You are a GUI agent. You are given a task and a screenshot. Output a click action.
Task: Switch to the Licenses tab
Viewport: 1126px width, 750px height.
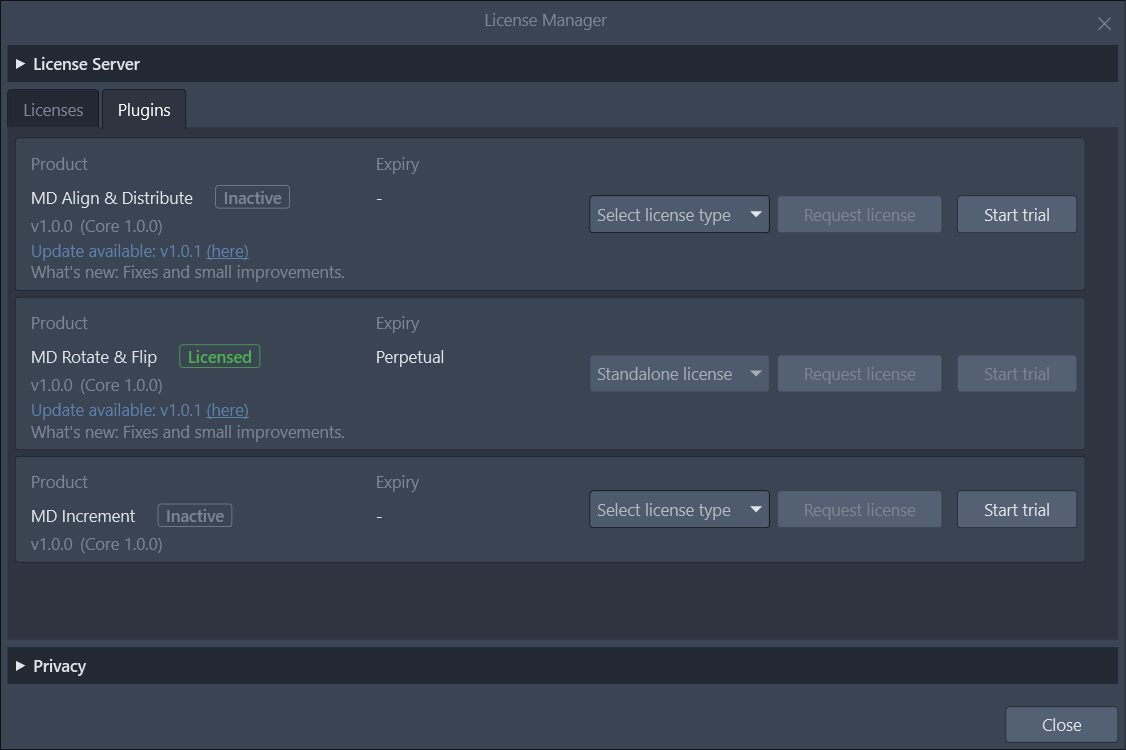[x=53, y=110]
